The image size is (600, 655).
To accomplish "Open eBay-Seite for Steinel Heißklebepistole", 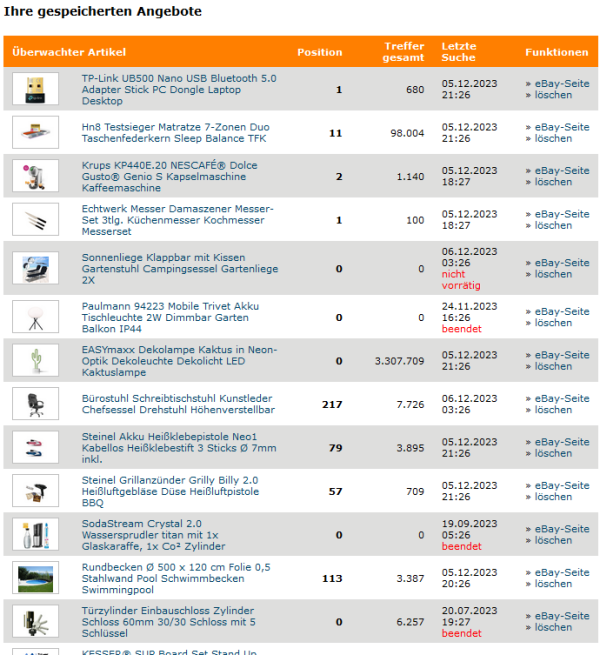I will (562, 442).
